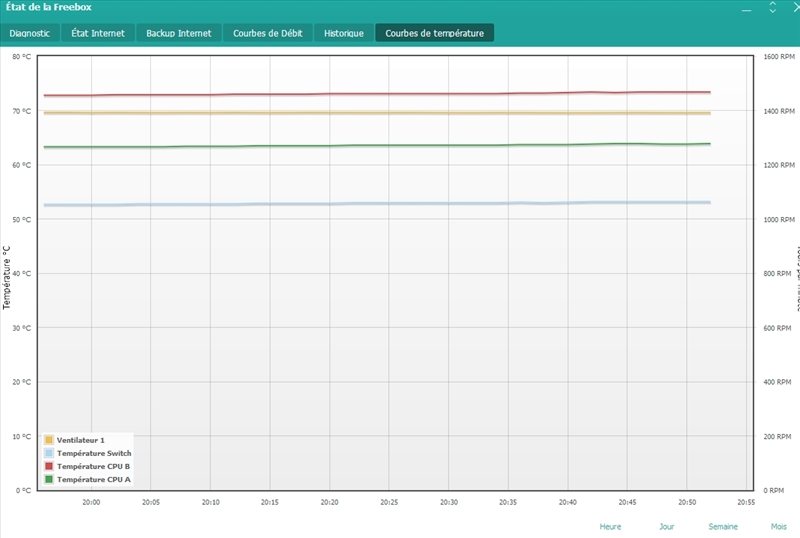
Task: Click the green Température CPU A swatch
Action: (x=49, y=480)
